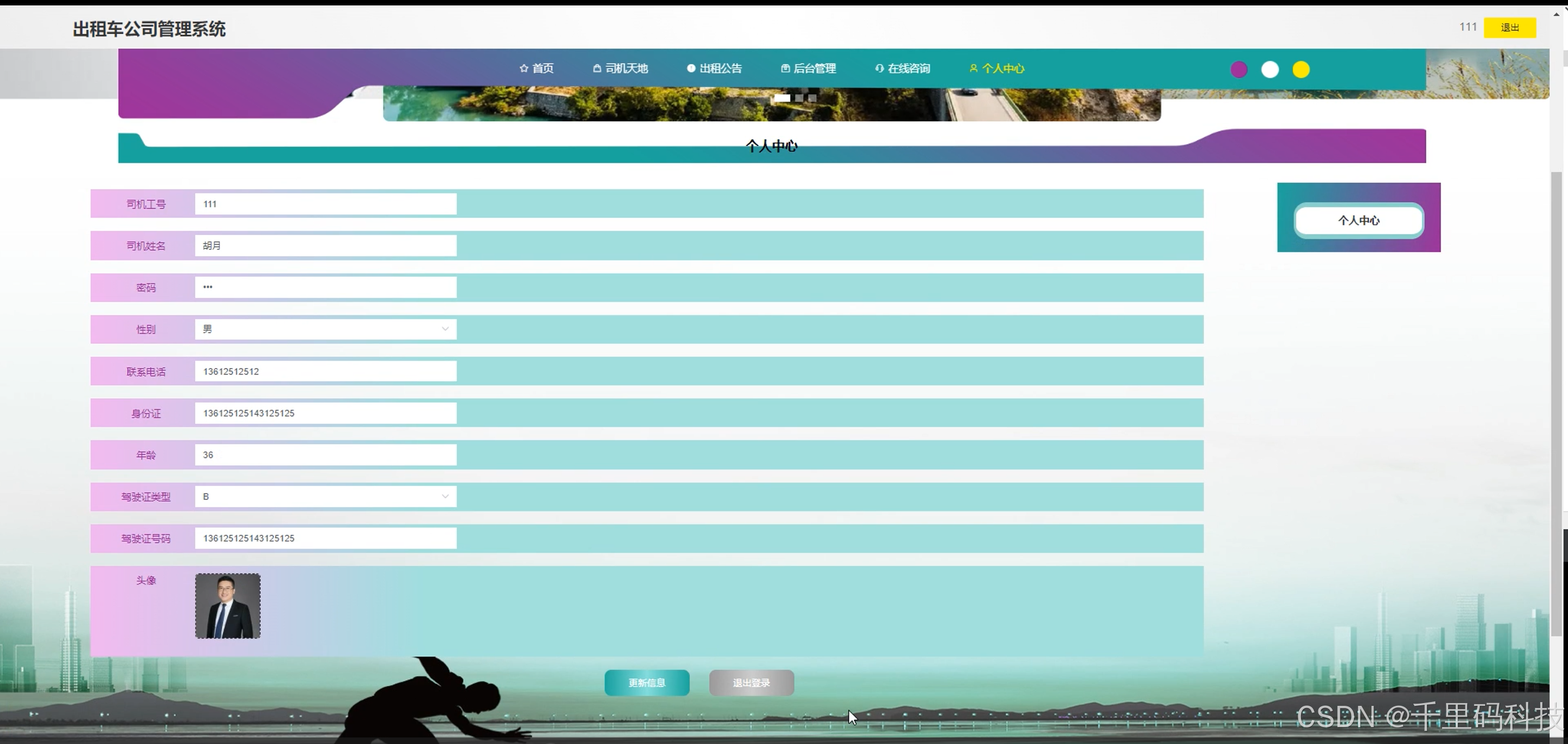Go to 后台管理 in navigation
Screen dimensions: 1568x744
pos(815,68)
